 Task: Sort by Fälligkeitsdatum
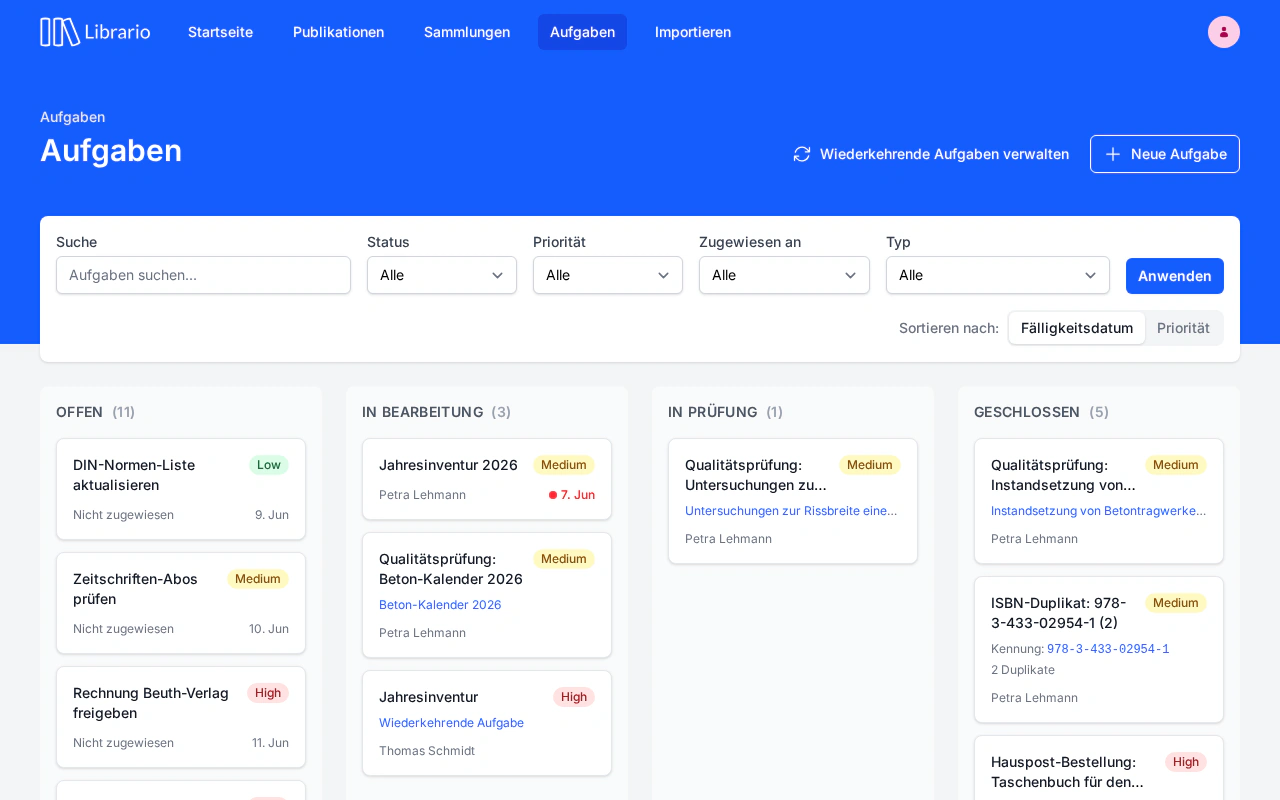pyautogui.click(x=1077, y=328)
